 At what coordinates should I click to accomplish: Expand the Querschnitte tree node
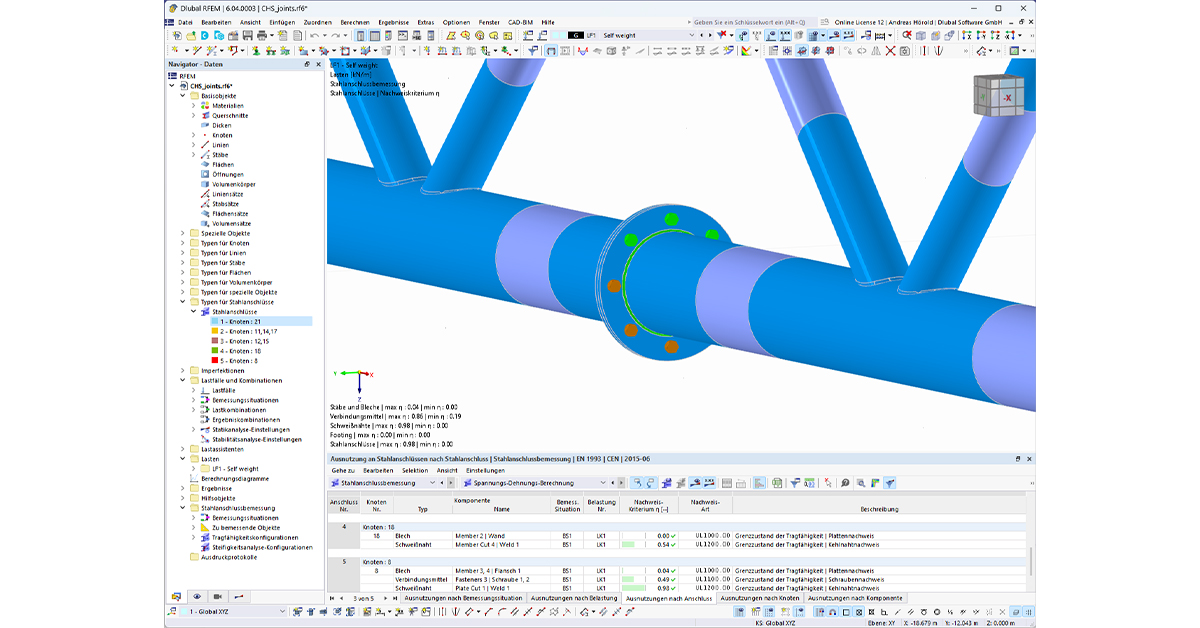pyautogui.click(x=193, y=115)
